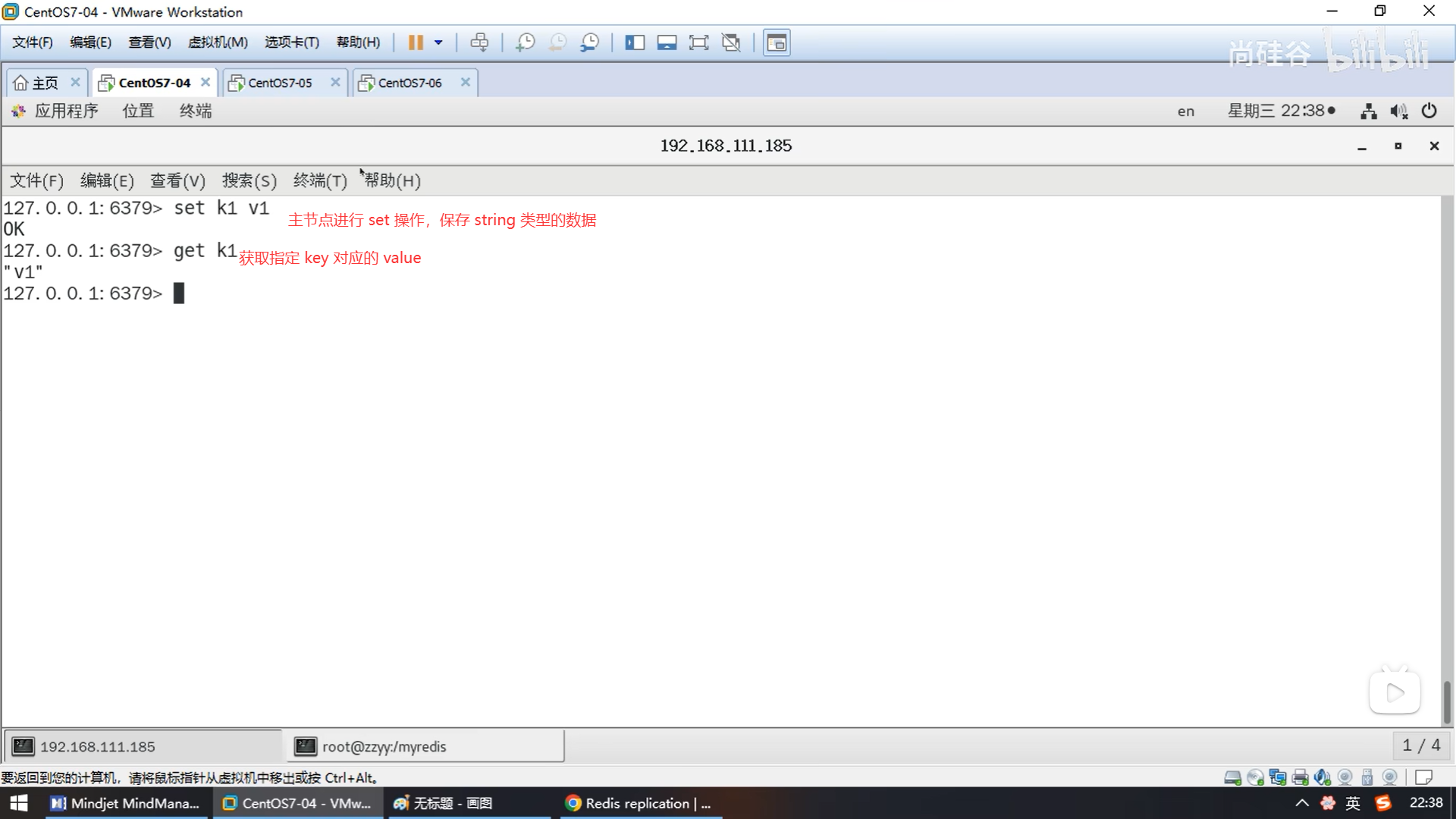Click the console view icon
This screenshot has width=1456, height=819.
[777, 42]
